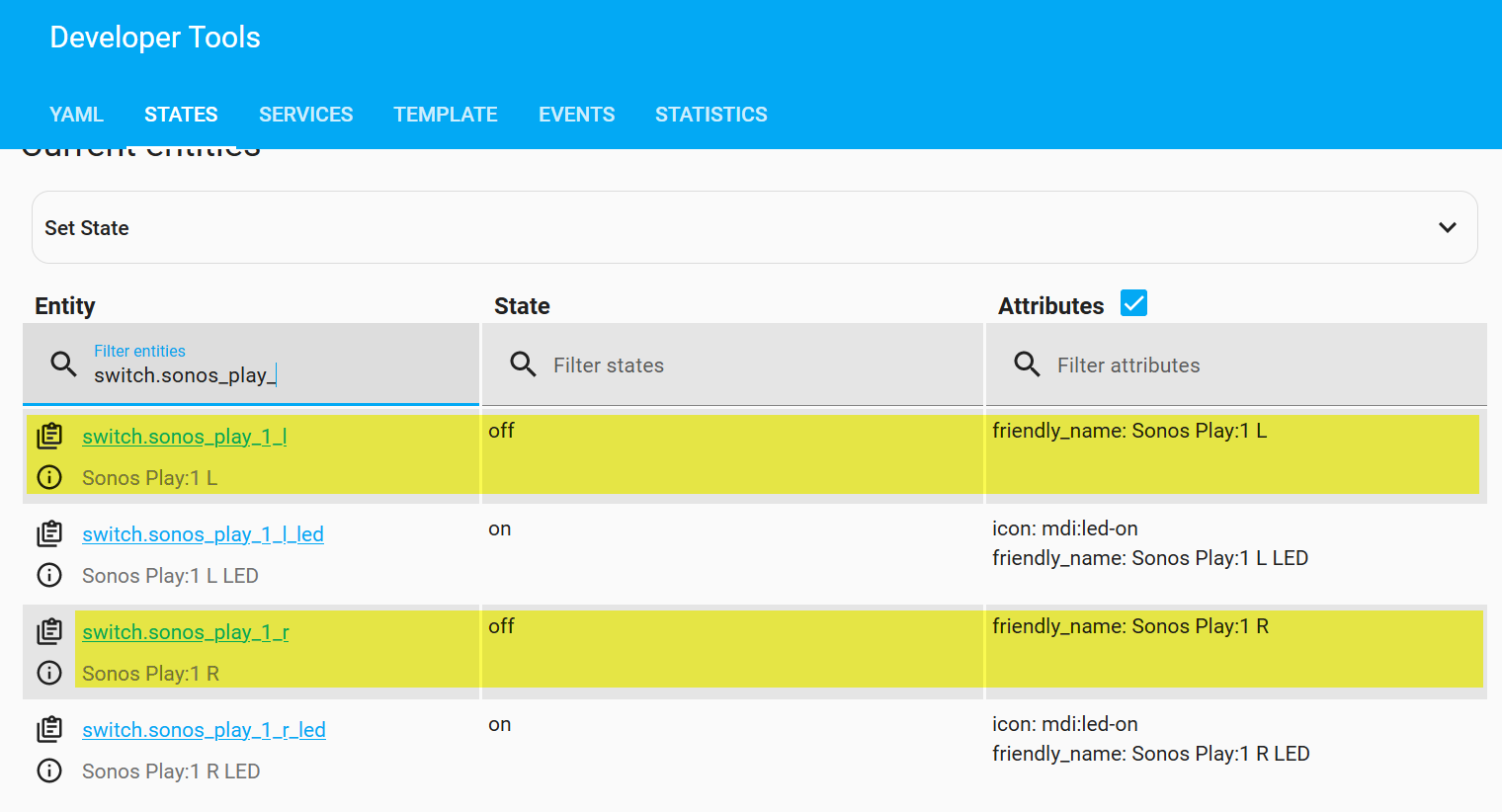1502x812 pixels.
Task: Open info for Sonos Play:1 R LED
Action: coord(49,771)
